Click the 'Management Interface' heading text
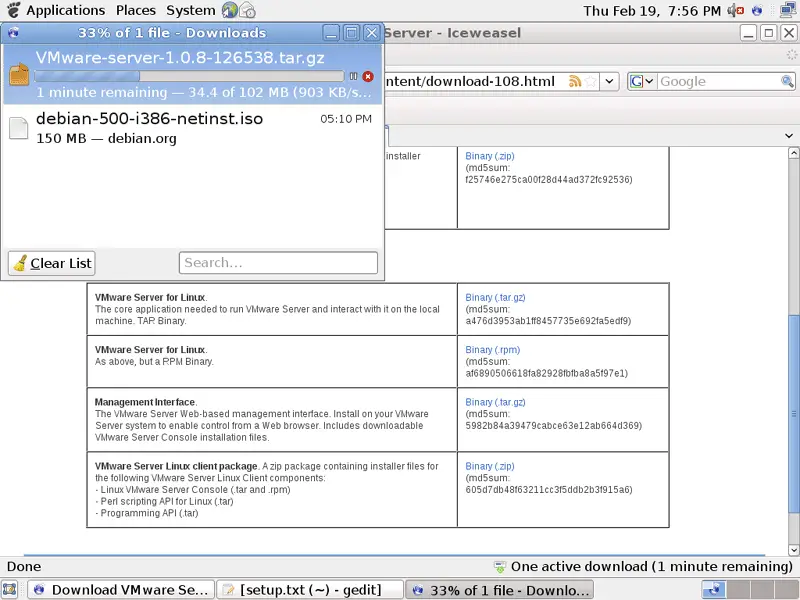The height and width of the screenshot is (600, 800). coord(145,402)
